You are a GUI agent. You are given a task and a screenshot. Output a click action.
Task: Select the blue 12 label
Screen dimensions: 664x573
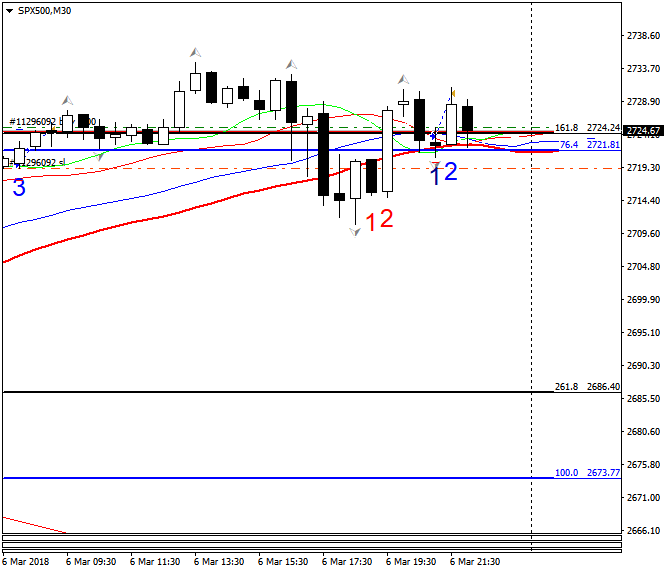pyautogui.click(x=443, y=173)
